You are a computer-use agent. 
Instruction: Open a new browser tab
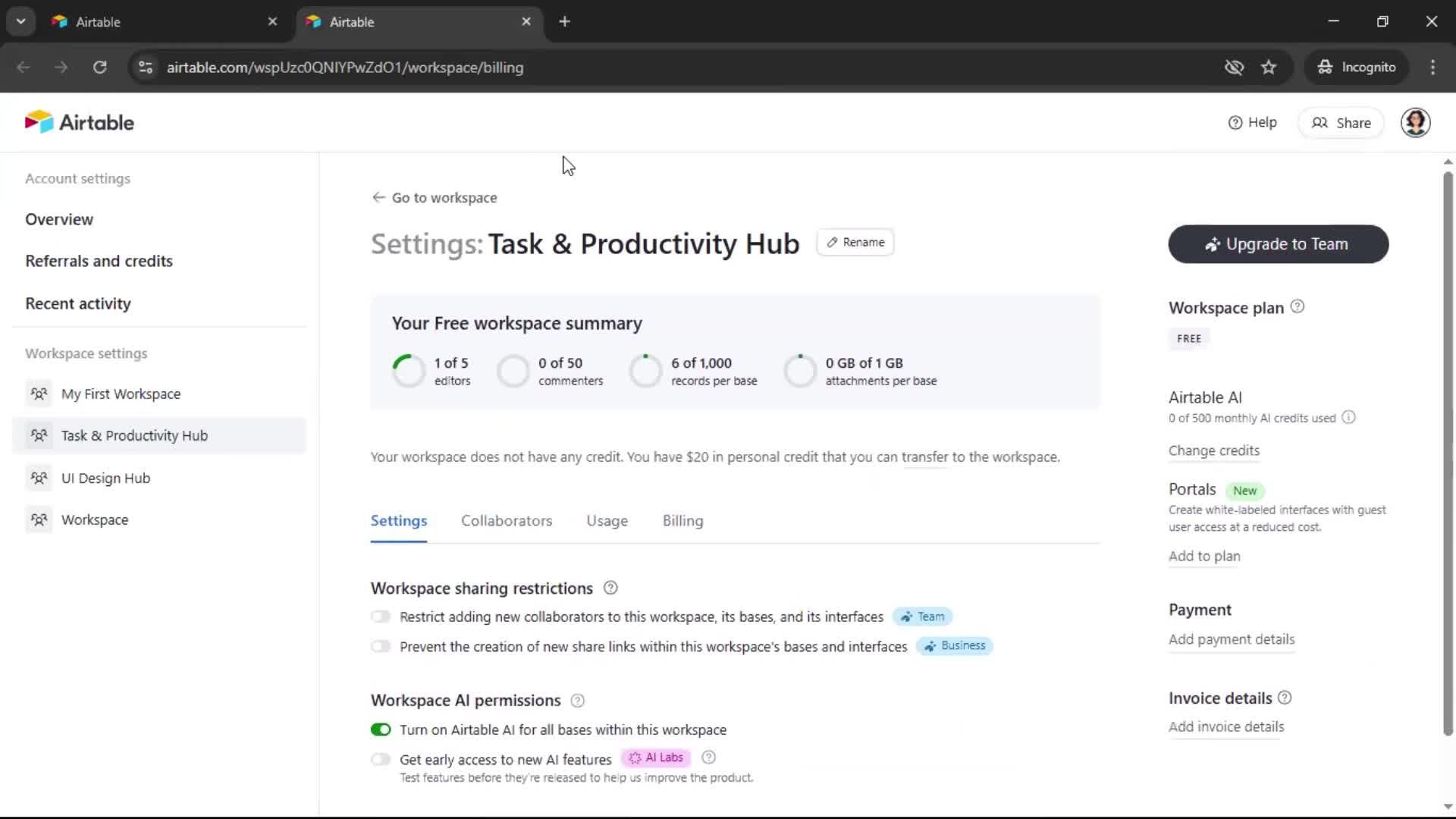(x=564, y=22)
